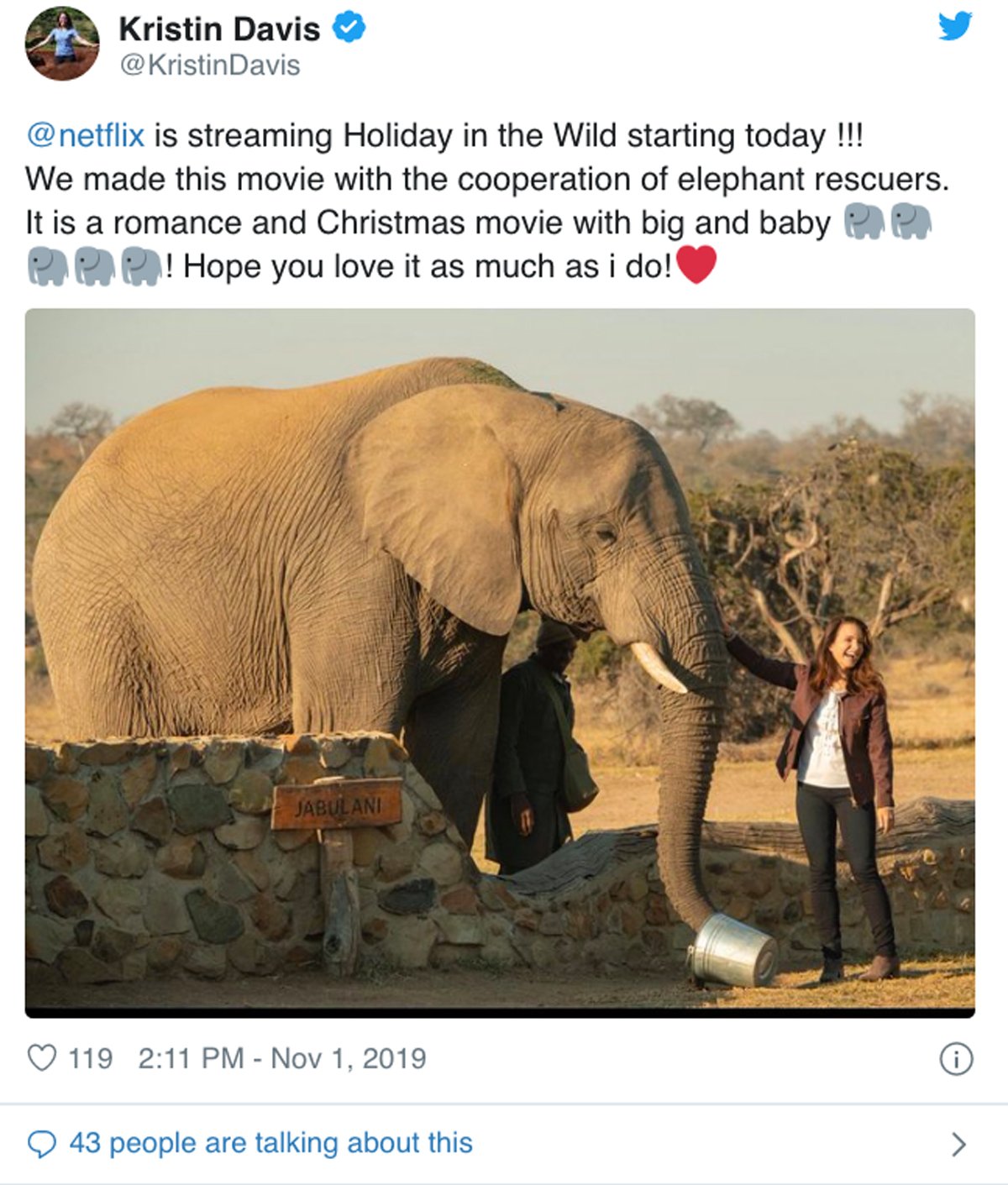The image size is (1008, 1185).
Task: Follow the @netflix mention link
Action: pos(85,135)
